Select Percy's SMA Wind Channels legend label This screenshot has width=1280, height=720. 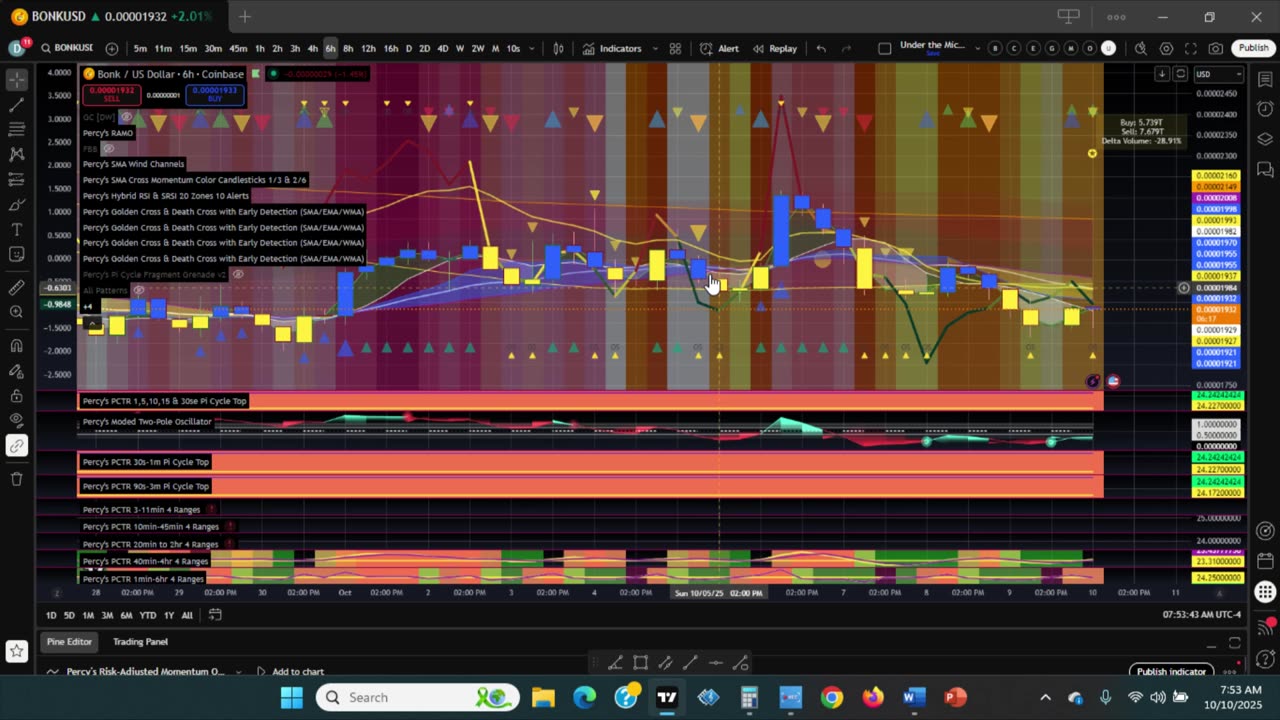pos(133,164)
